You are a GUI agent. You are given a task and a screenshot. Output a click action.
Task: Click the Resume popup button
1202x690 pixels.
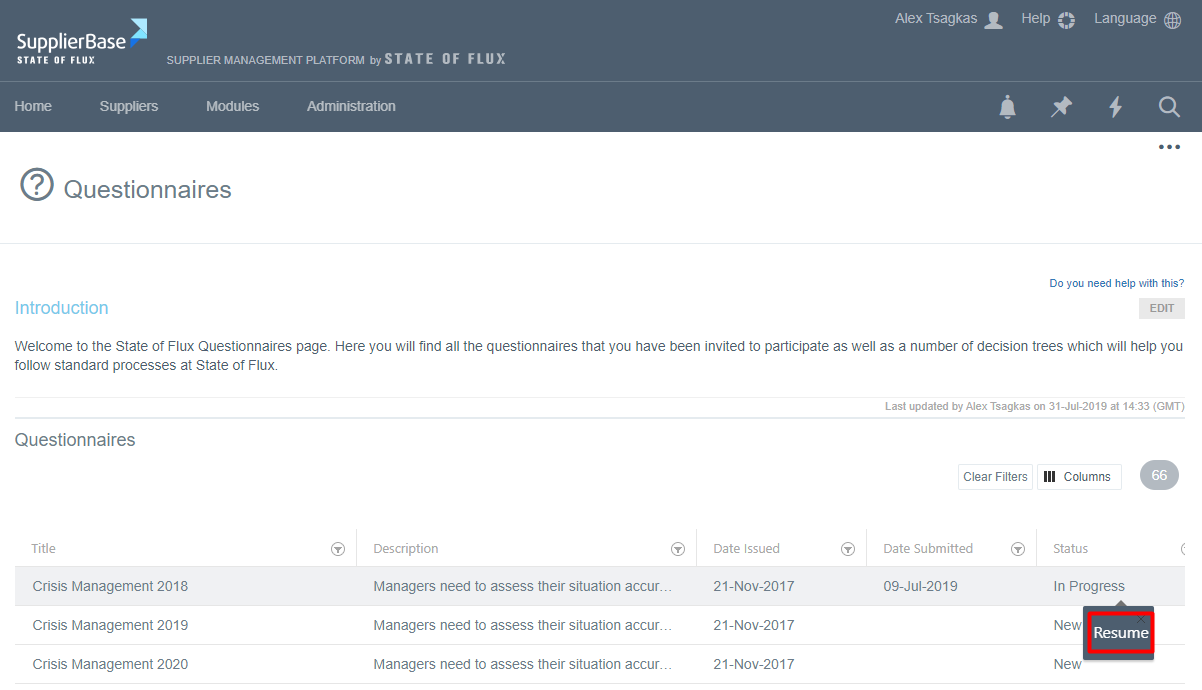pyautogui.click(x=1120, y=633)
